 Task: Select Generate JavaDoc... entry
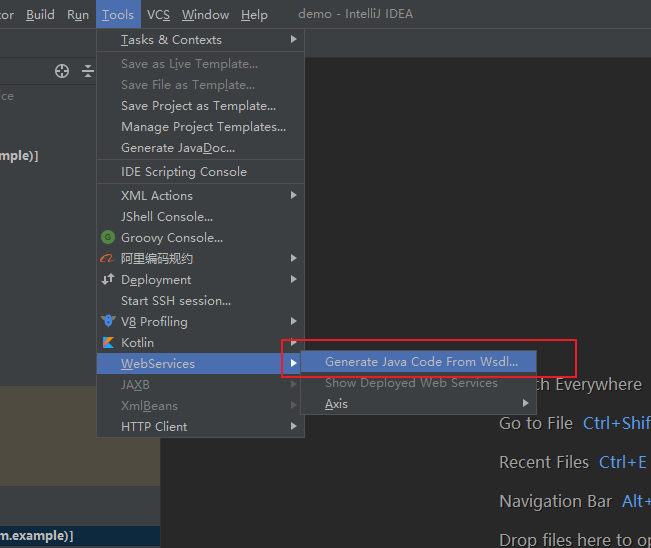[x=201, y=148]
